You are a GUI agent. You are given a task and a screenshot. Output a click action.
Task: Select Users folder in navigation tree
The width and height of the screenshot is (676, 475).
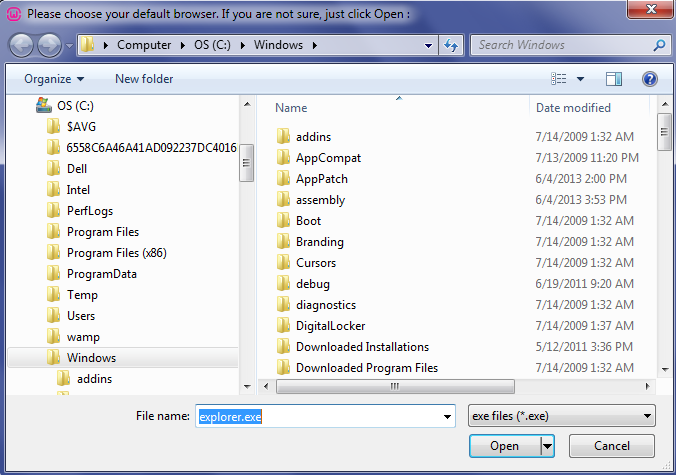coord(81,316)
